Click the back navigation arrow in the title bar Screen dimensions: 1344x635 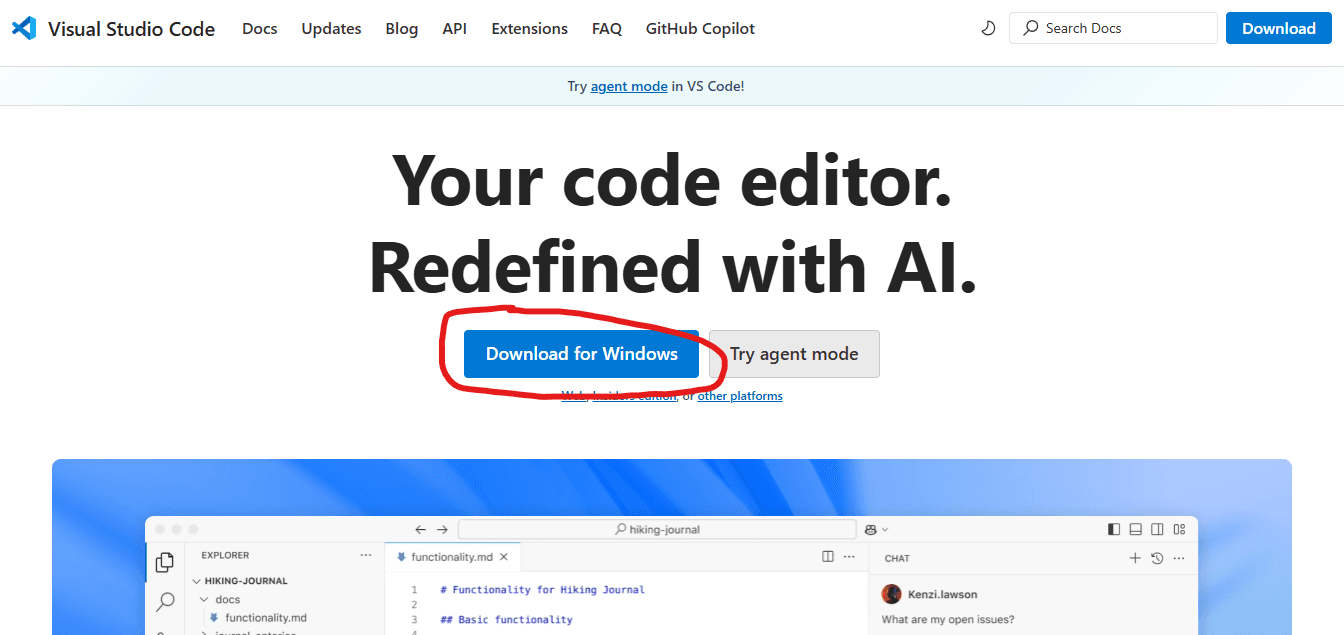[420, 529]
